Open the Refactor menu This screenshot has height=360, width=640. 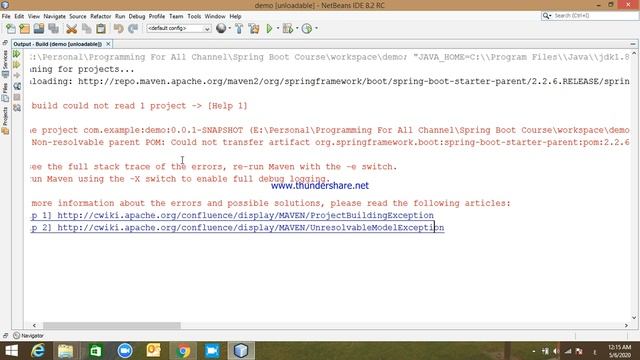(x=100, y=16)
